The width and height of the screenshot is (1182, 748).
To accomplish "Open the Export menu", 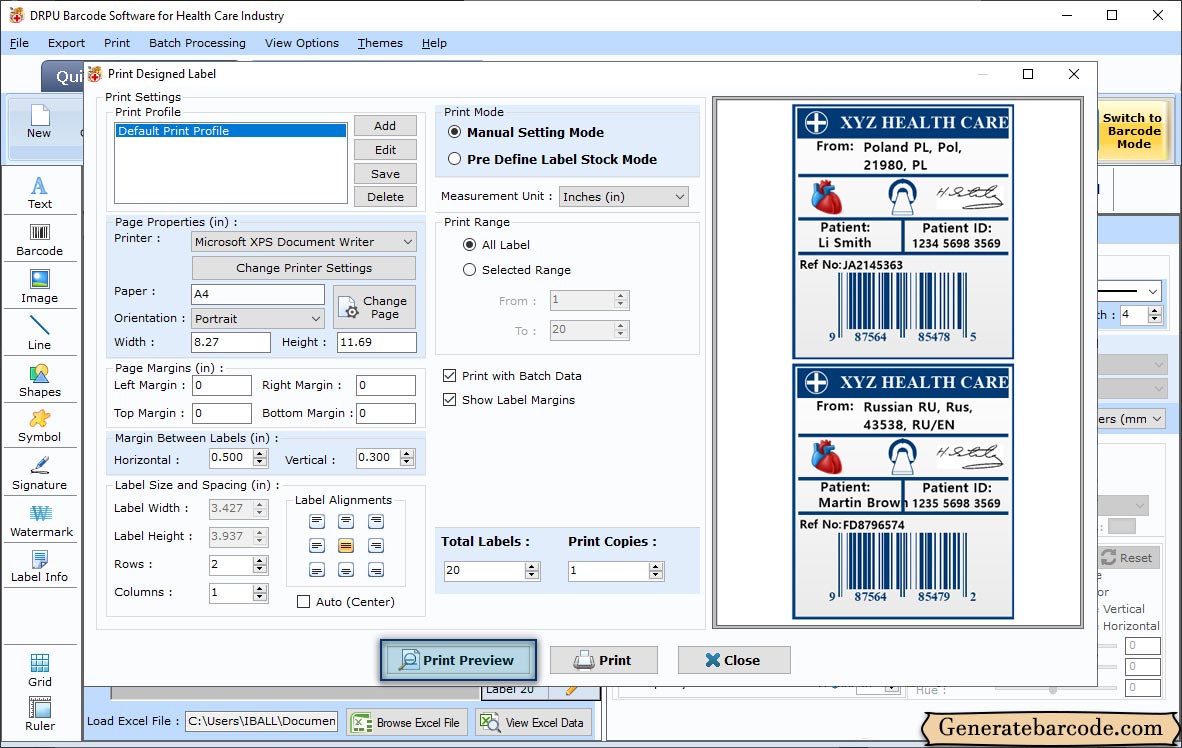I will click(x=66, y=43).
